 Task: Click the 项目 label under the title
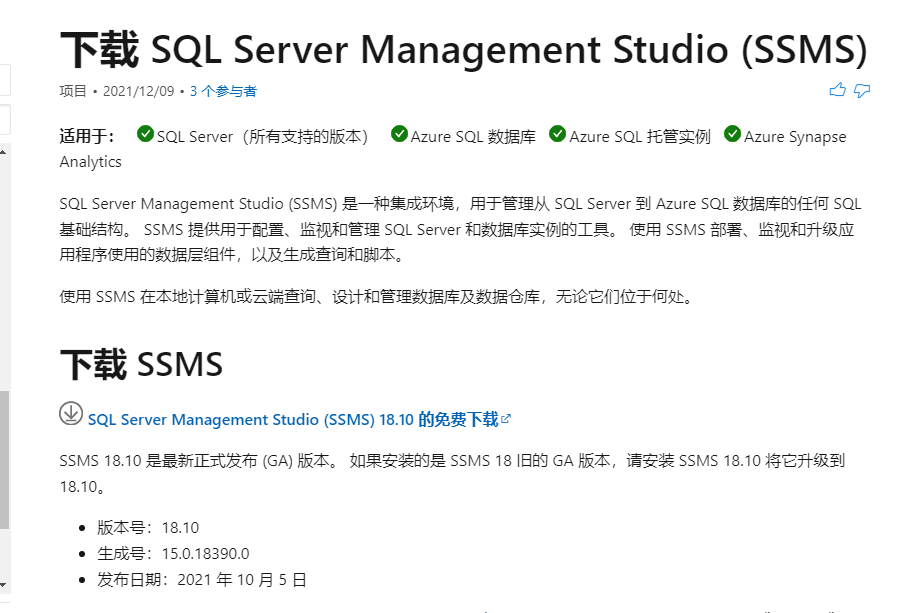73,91
